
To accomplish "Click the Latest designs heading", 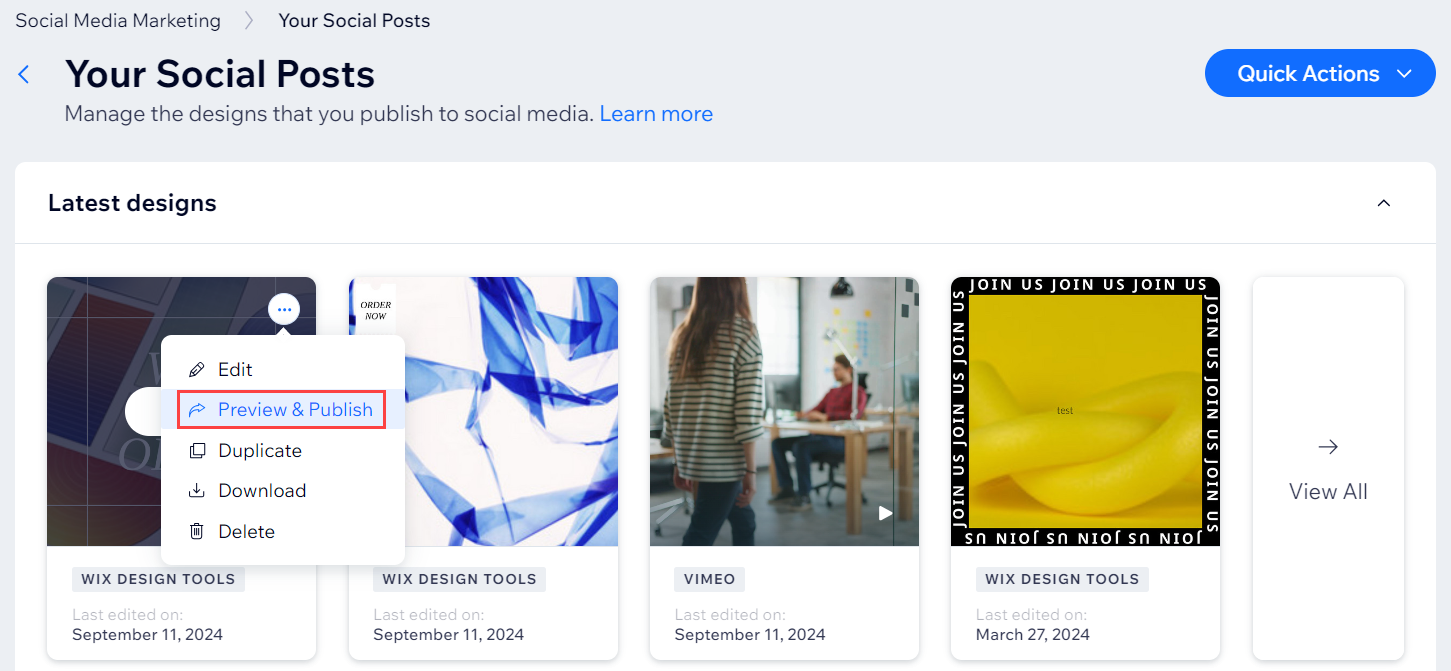I will click(132, 203).
